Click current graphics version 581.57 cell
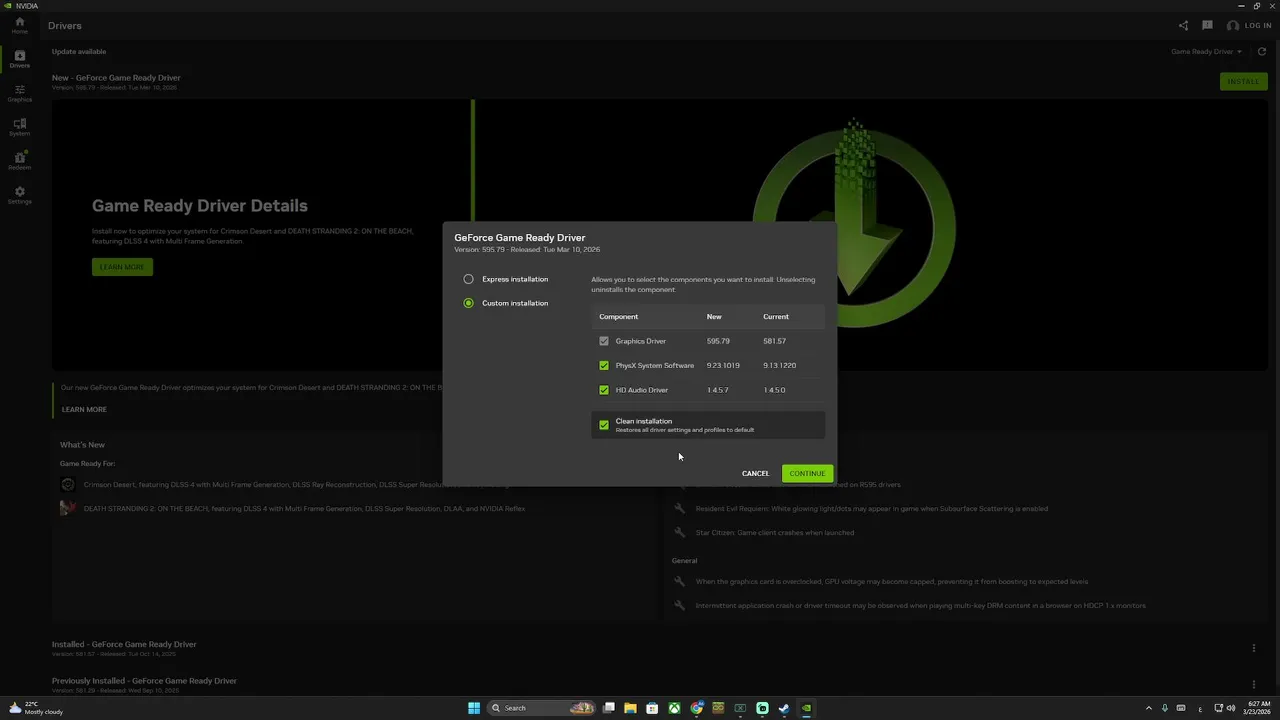Screen dimensions: 1280x720 click(x=774, y=341)
